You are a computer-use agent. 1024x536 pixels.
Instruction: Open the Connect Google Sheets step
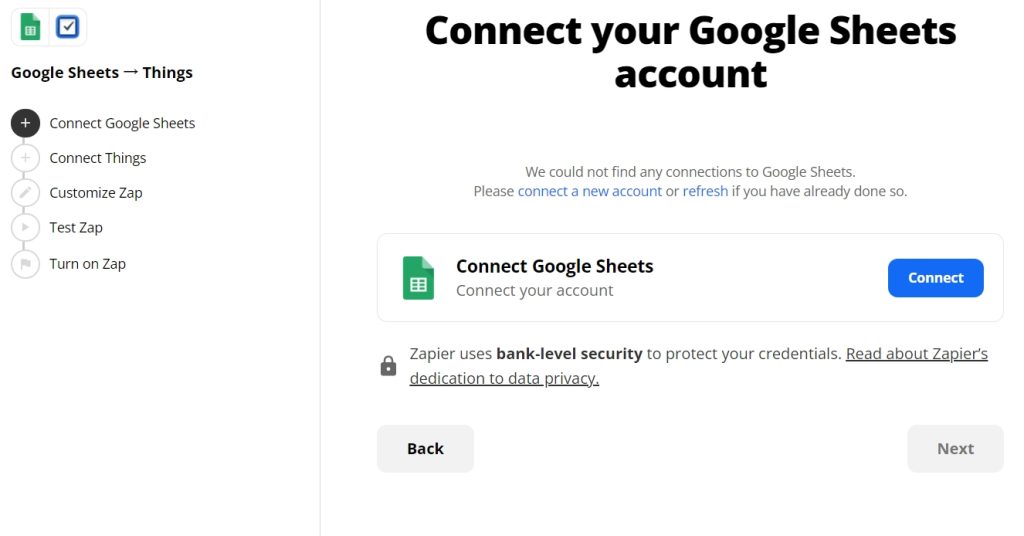[x=122, y=123]
